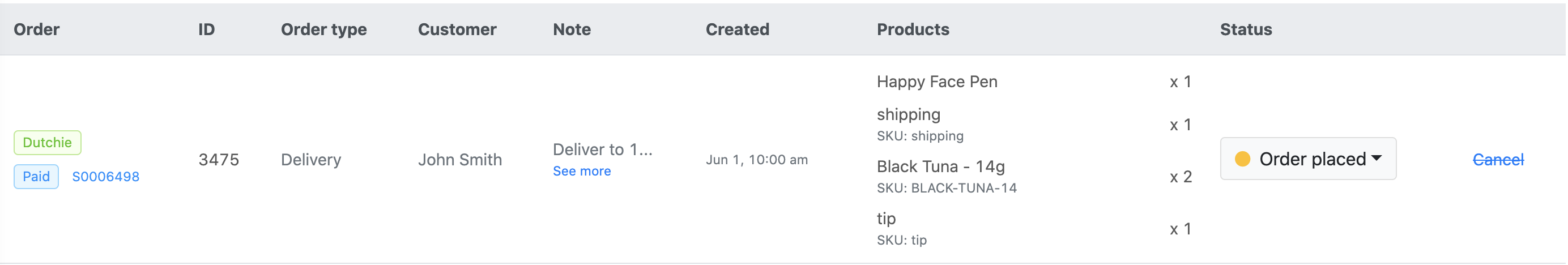Click the Created column header

tap(736, 29)
